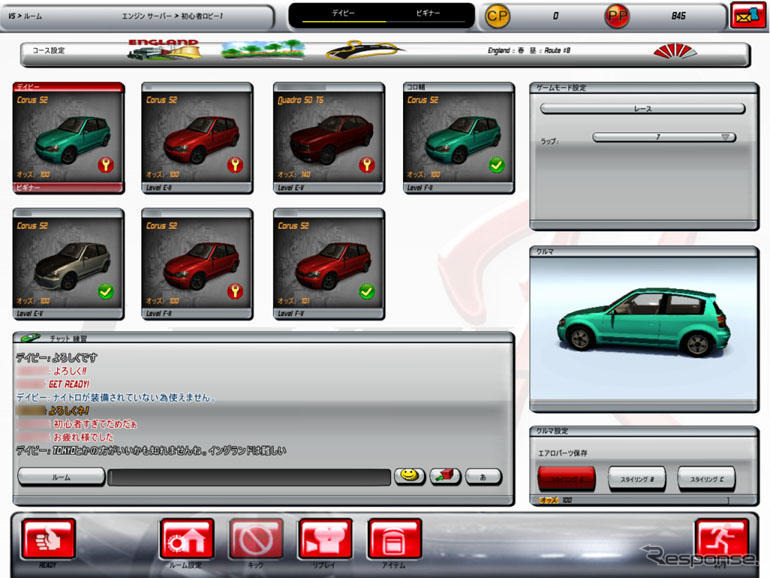Open the items (アイテム) icon
770x578 pixels.
[x=394, y=539]
